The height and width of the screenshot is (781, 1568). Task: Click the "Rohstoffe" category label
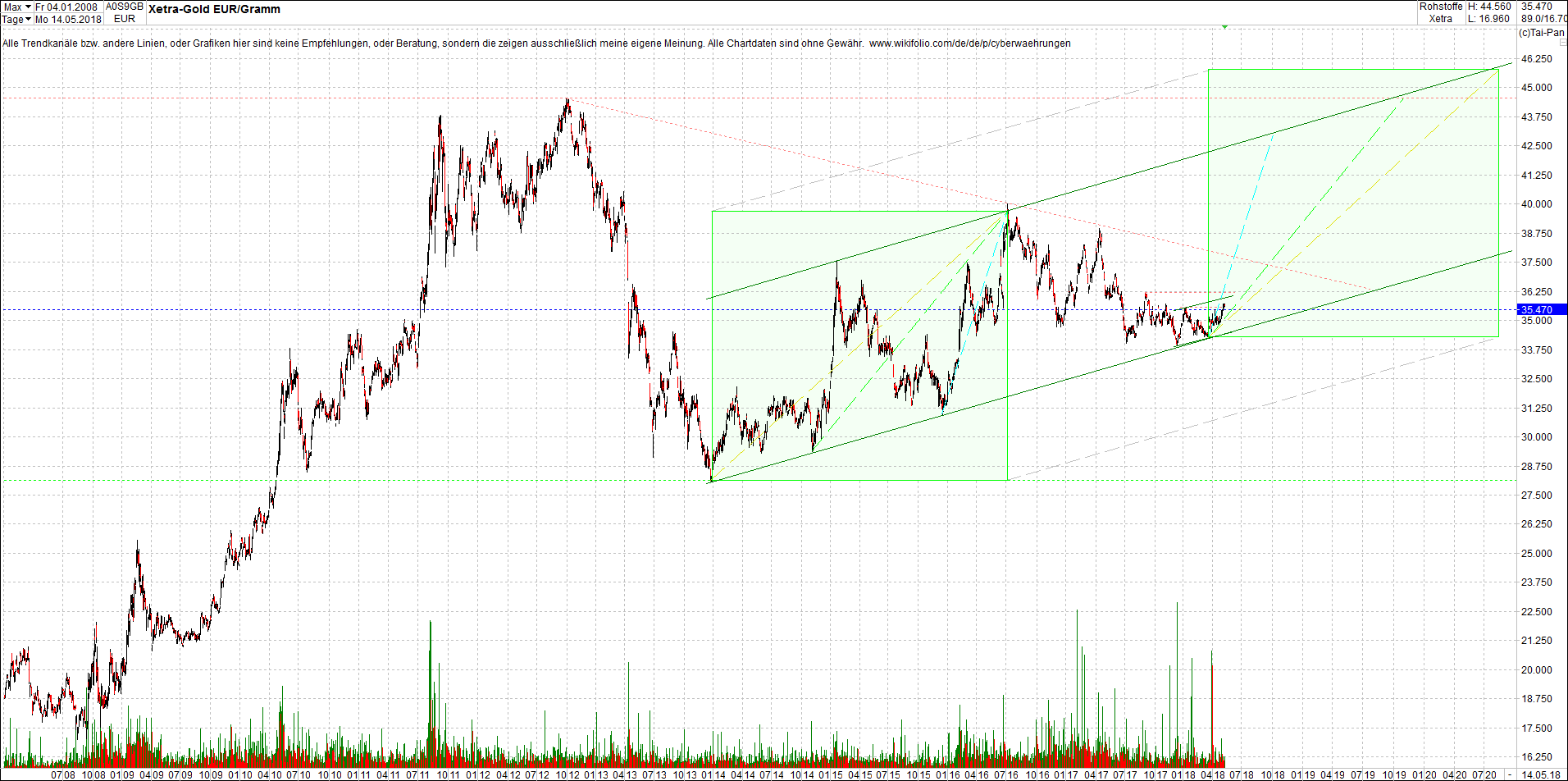click(1442, 7)
